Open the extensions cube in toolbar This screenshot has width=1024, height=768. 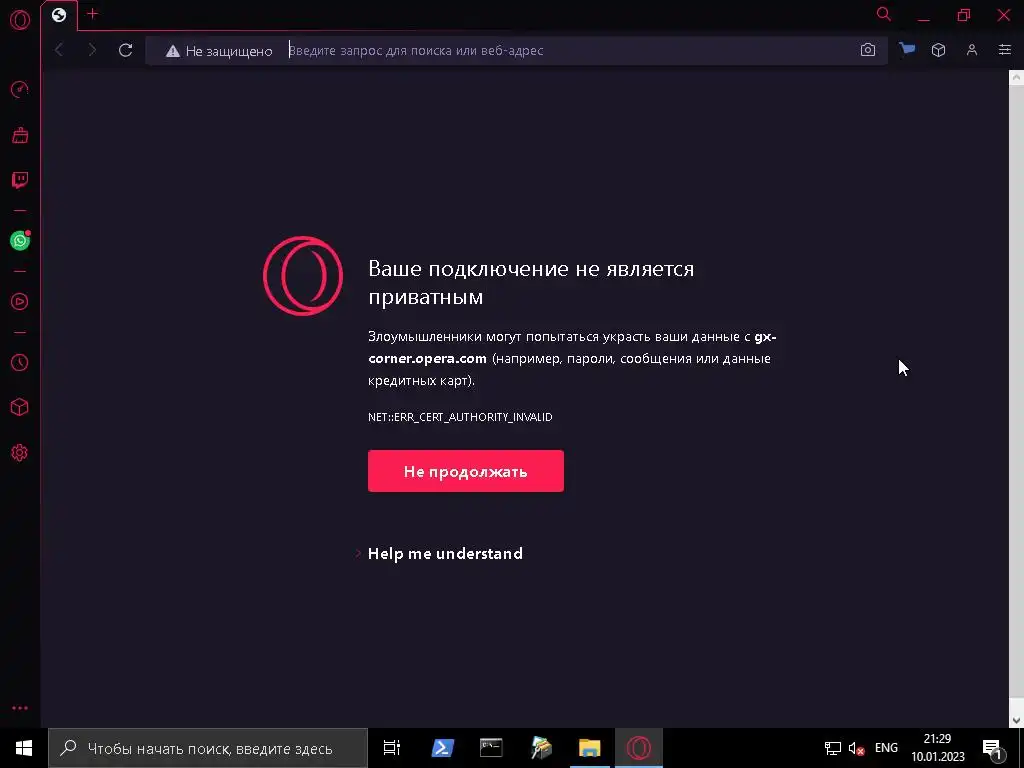click(938, 50)
